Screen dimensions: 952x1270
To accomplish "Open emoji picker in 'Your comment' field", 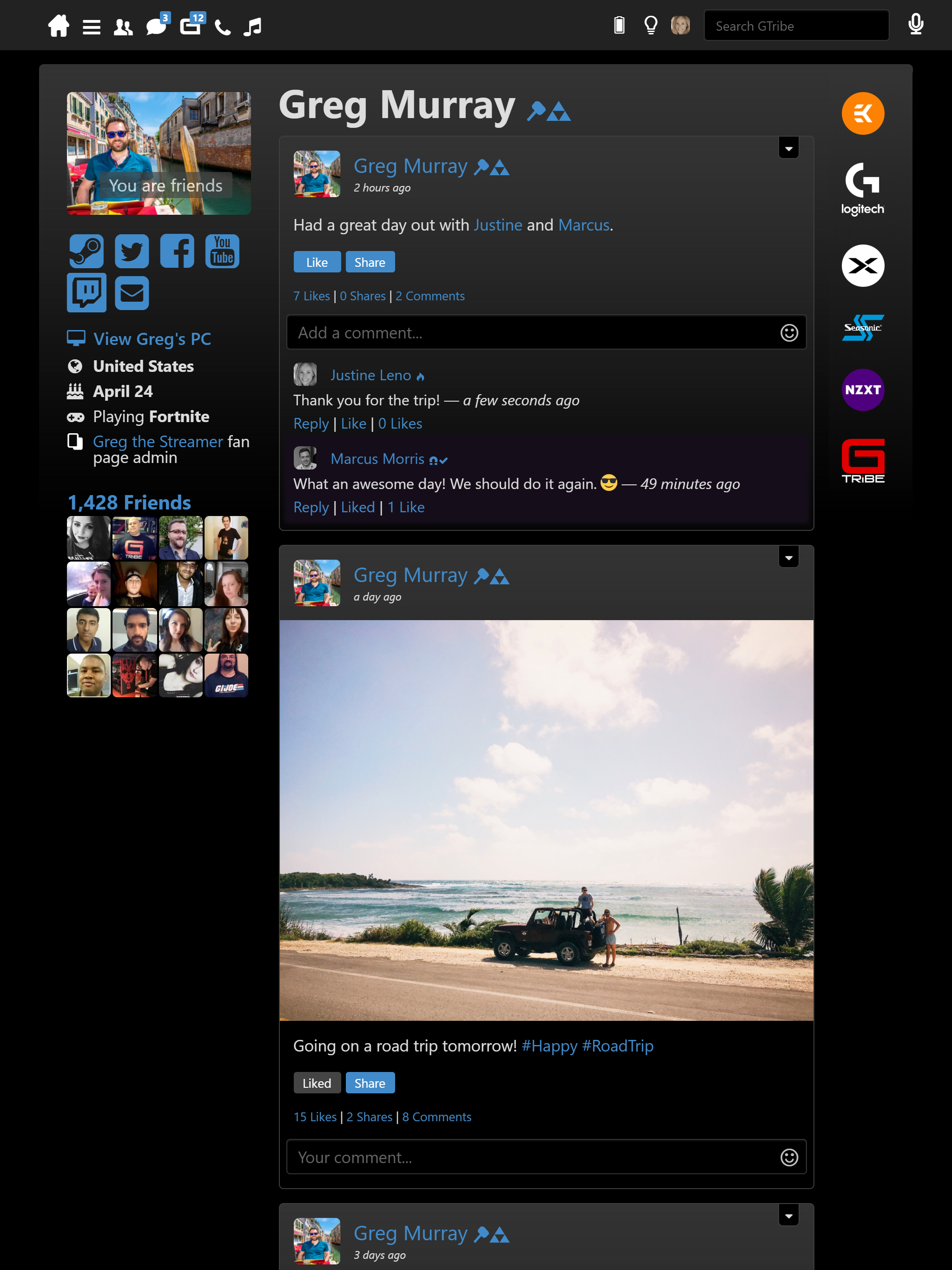I will pos(789,1158).
